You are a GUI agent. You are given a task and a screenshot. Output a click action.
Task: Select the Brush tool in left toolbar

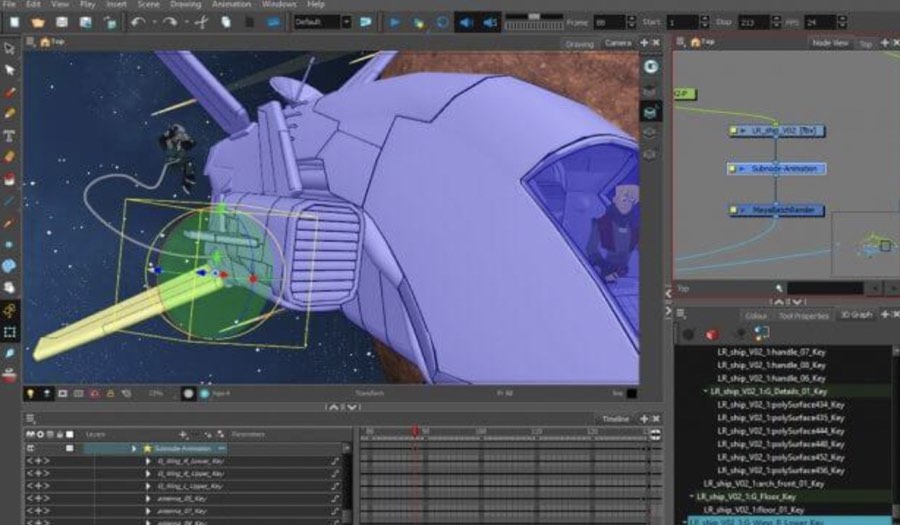point(10,91)
